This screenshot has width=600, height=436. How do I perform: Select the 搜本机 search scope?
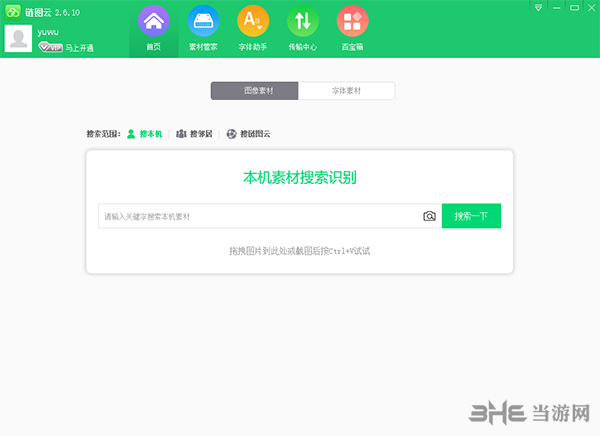(145, 134)
